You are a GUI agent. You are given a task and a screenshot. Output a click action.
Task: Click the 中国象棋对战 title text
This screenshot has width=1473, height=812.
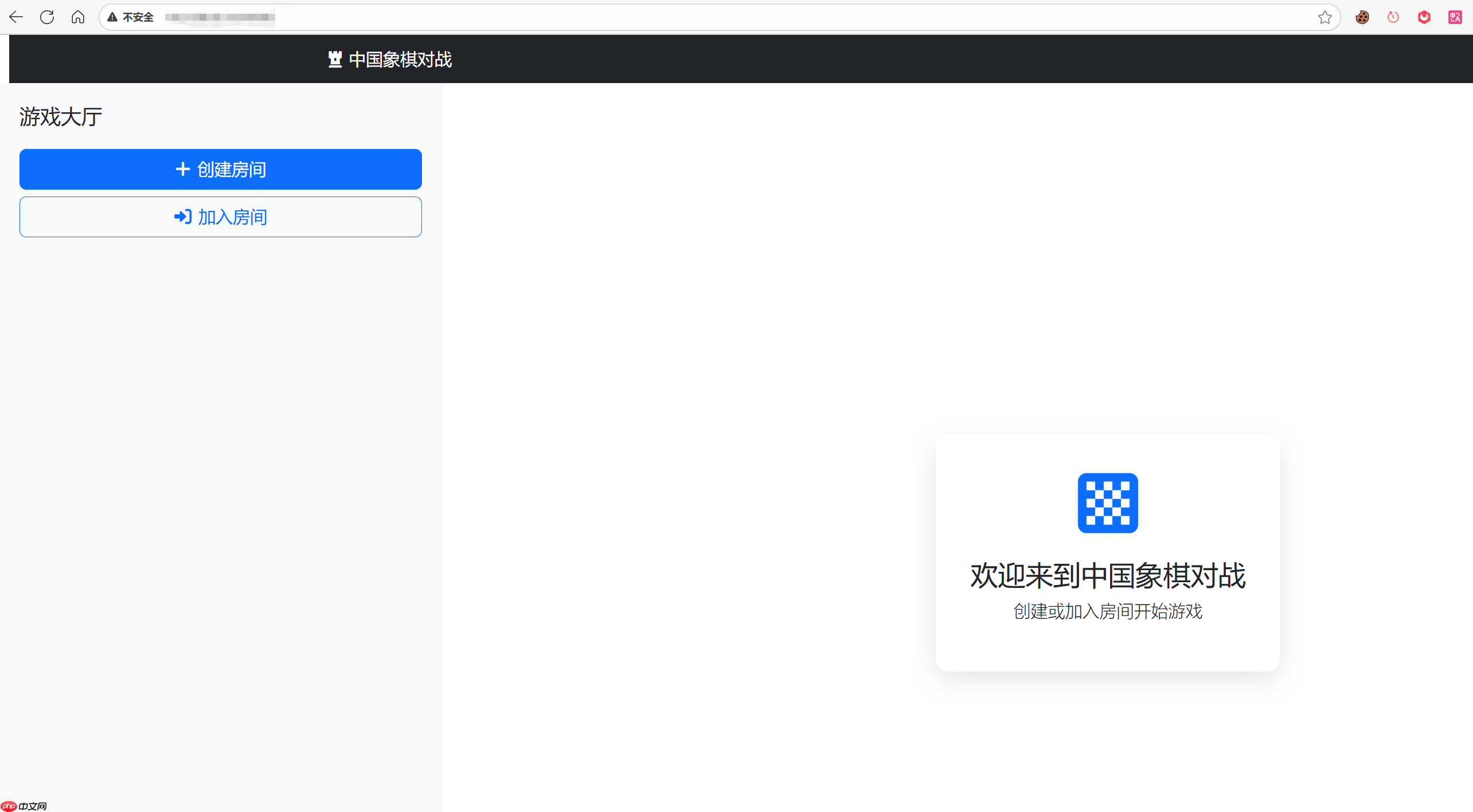coord(400,58)
